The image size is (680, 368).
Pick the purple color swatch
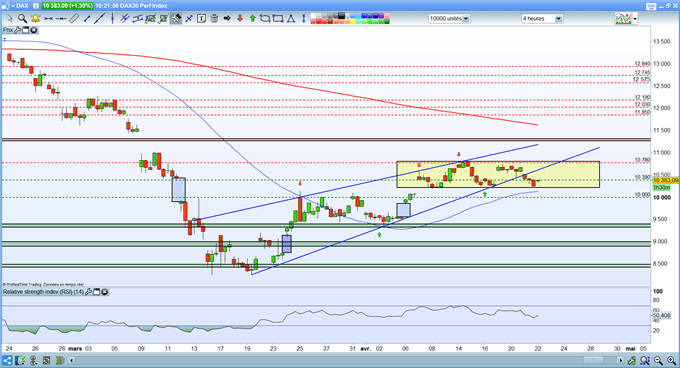pyautogui.click(x=381, y=16)
